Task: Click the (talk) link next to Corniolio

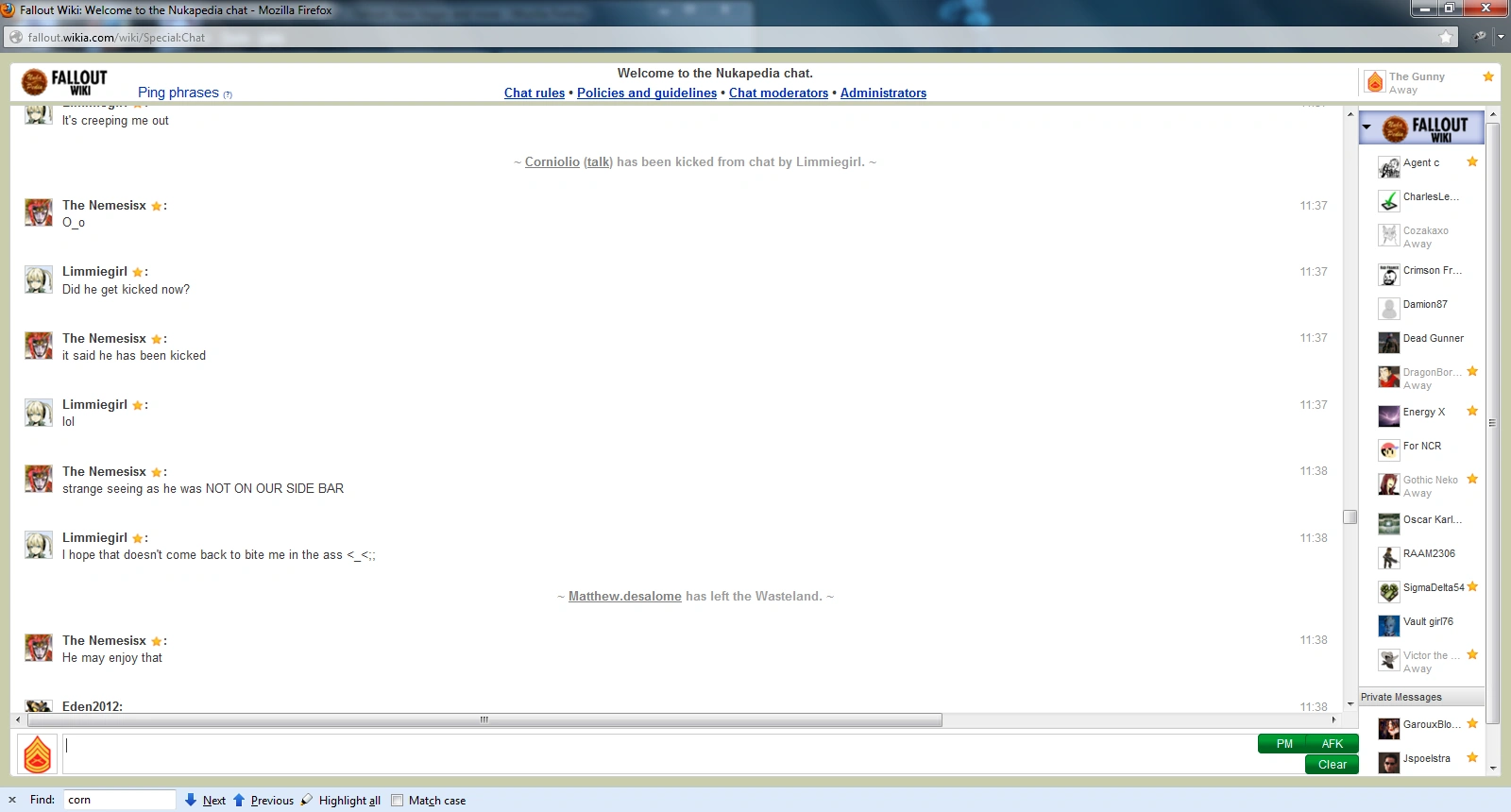Action: (598, 161)
